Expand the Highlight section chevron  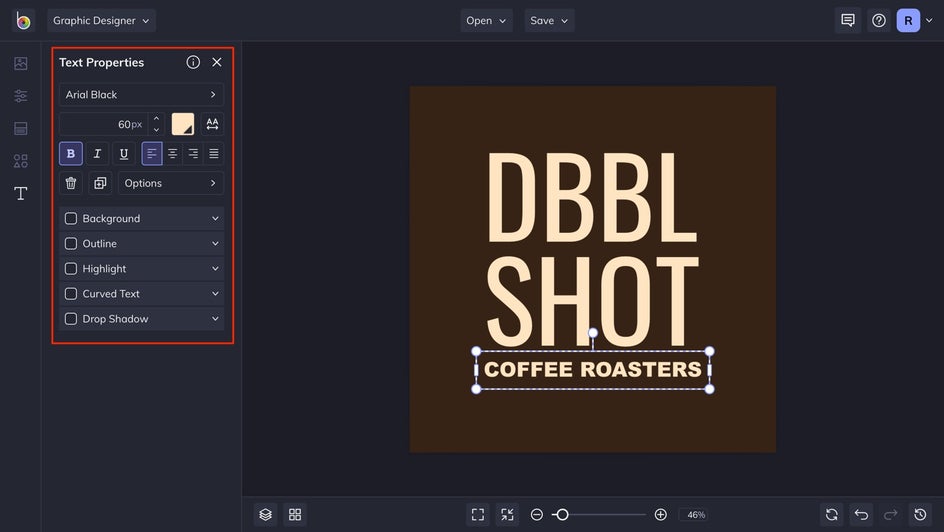[x=215, y=268]
